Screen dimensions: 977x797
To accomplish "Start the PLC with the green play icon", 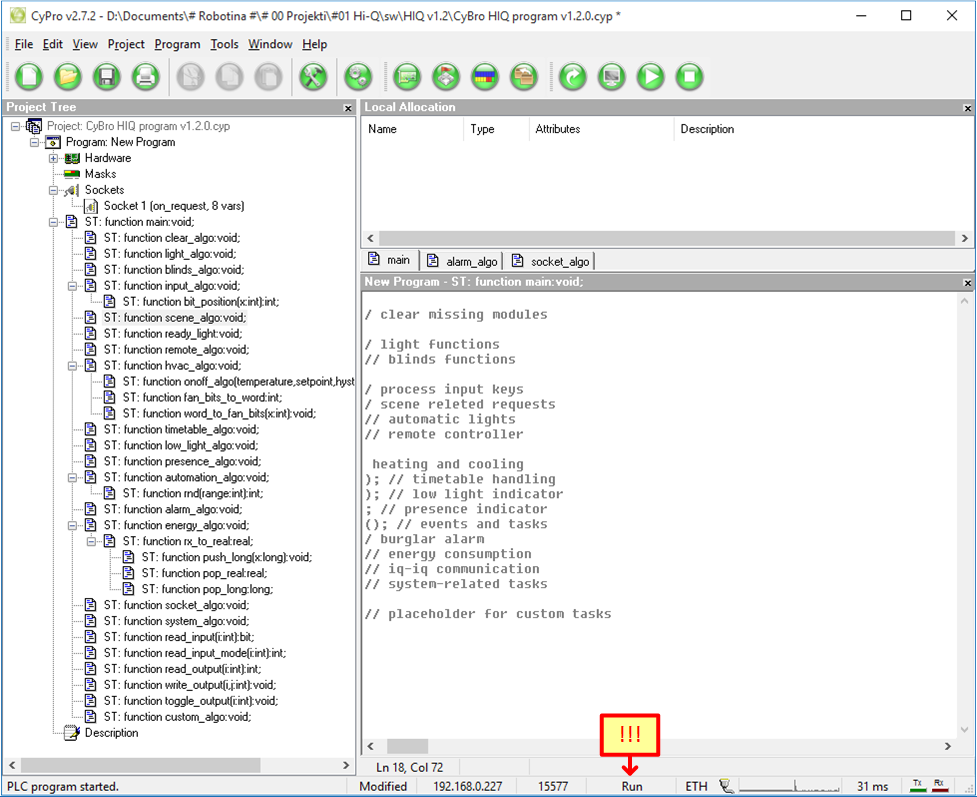I will click(x=650, y=76).
